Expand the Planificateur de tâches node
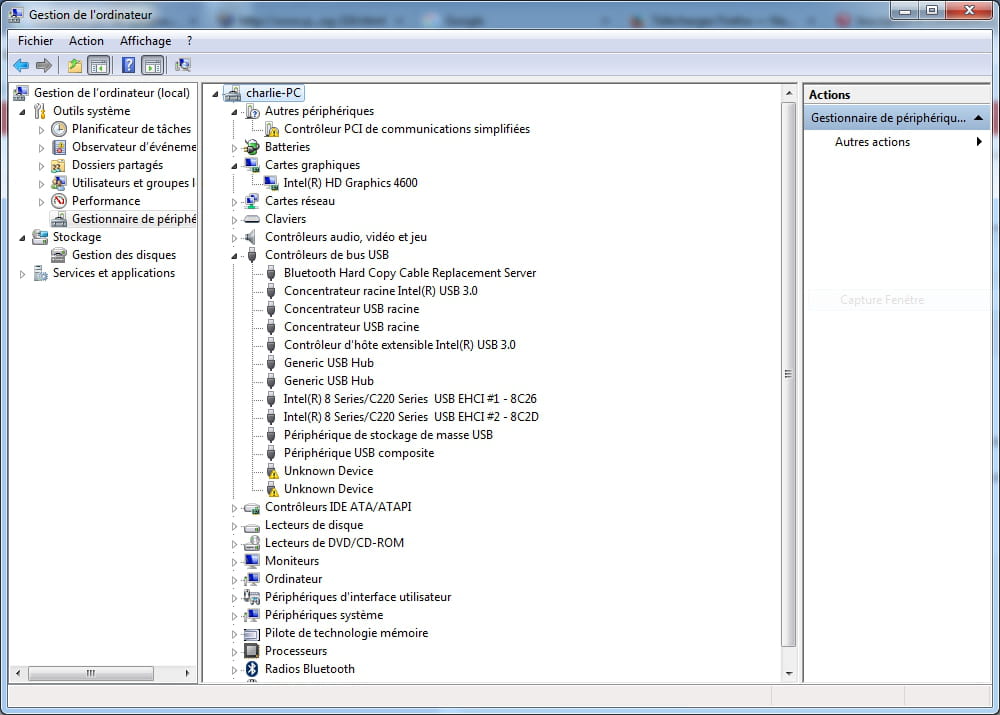Image resolution: width=1000 pixels, height=715 pixels. click(x=41, y=130)
